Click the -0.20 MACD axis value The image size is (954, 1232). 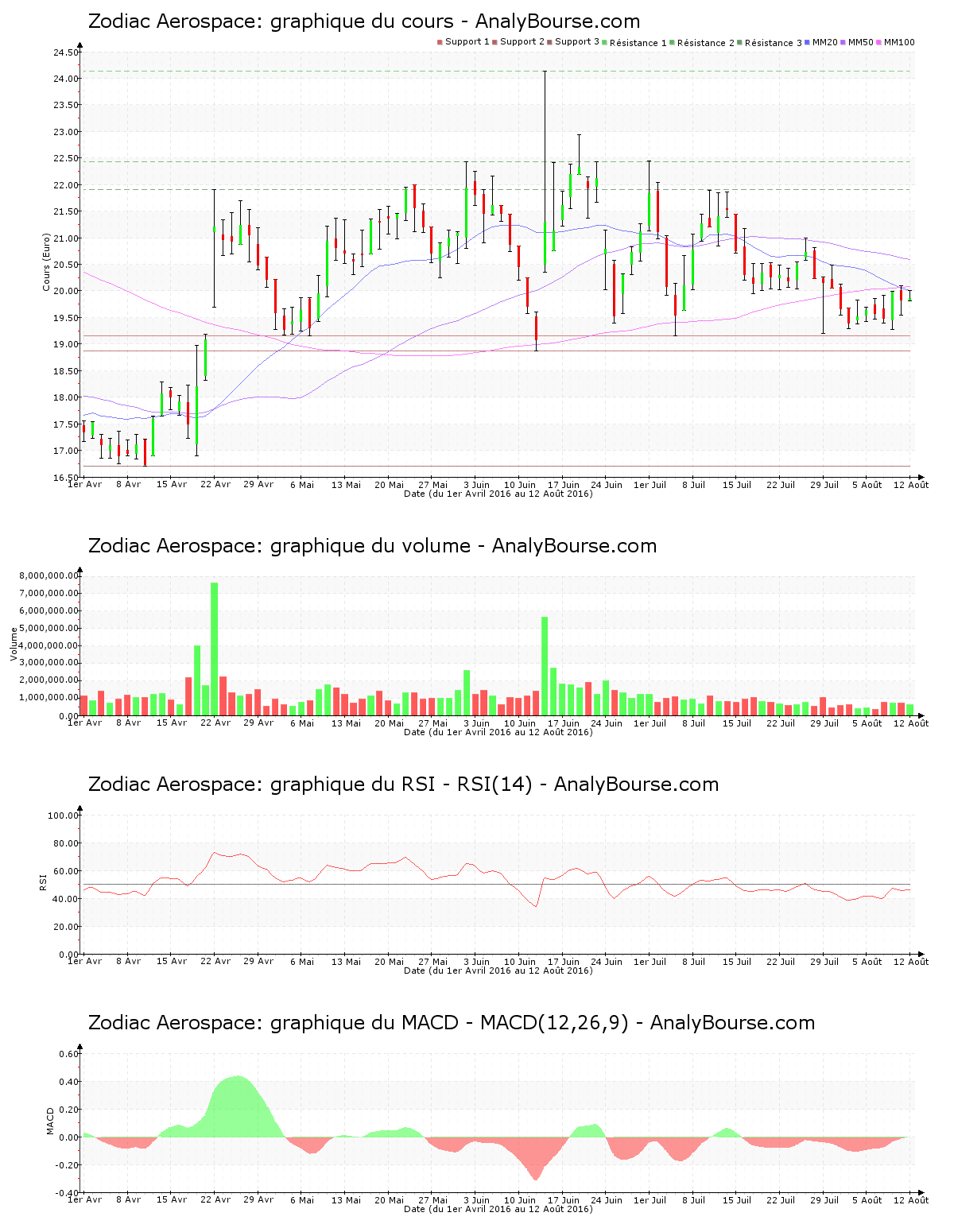[68, 1166]
